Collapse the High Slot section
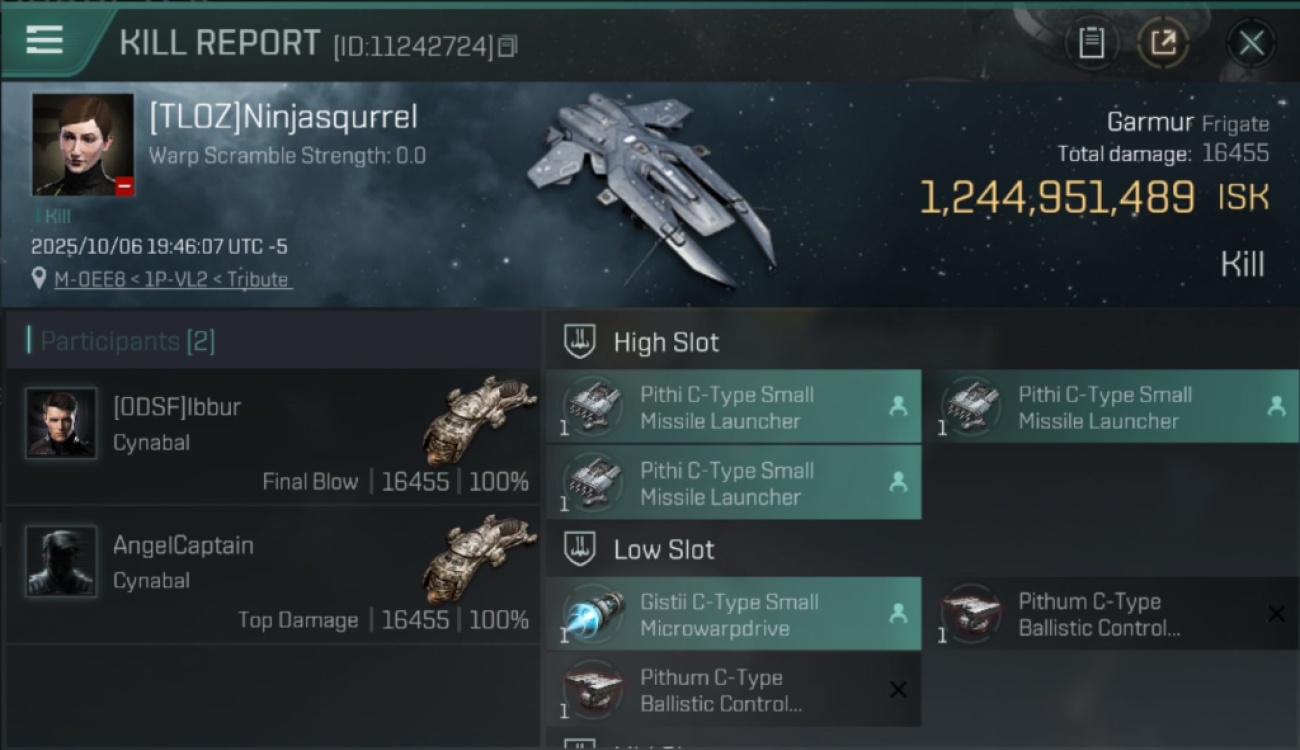 pyautogui.click(x=580, y=342)
